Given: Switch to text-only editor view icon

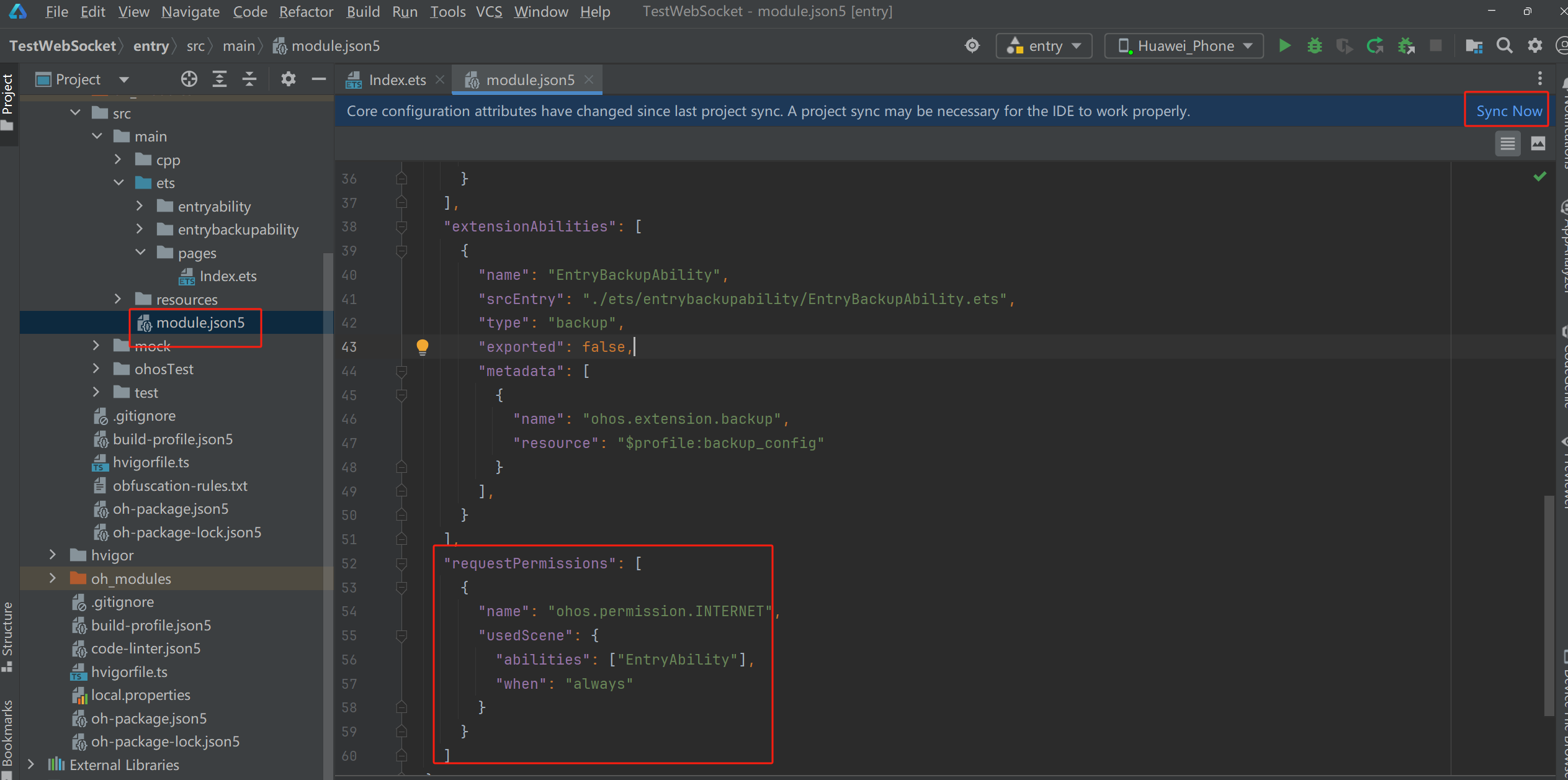Looking at the screenshot, I should click(1507, 144).
